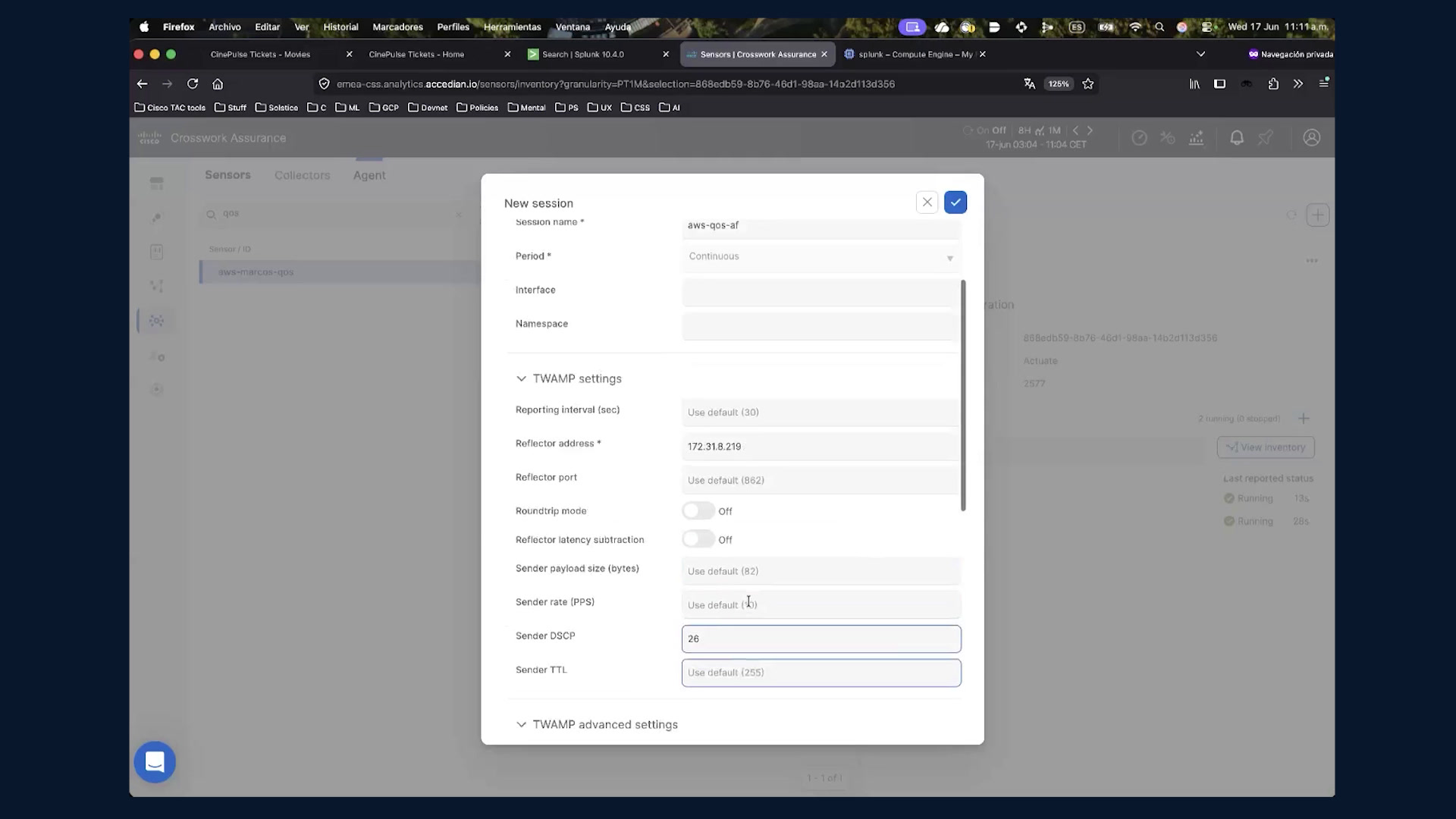Select aws-marcos-qos sensor row

pyautogui.click(x=340, y=272)
